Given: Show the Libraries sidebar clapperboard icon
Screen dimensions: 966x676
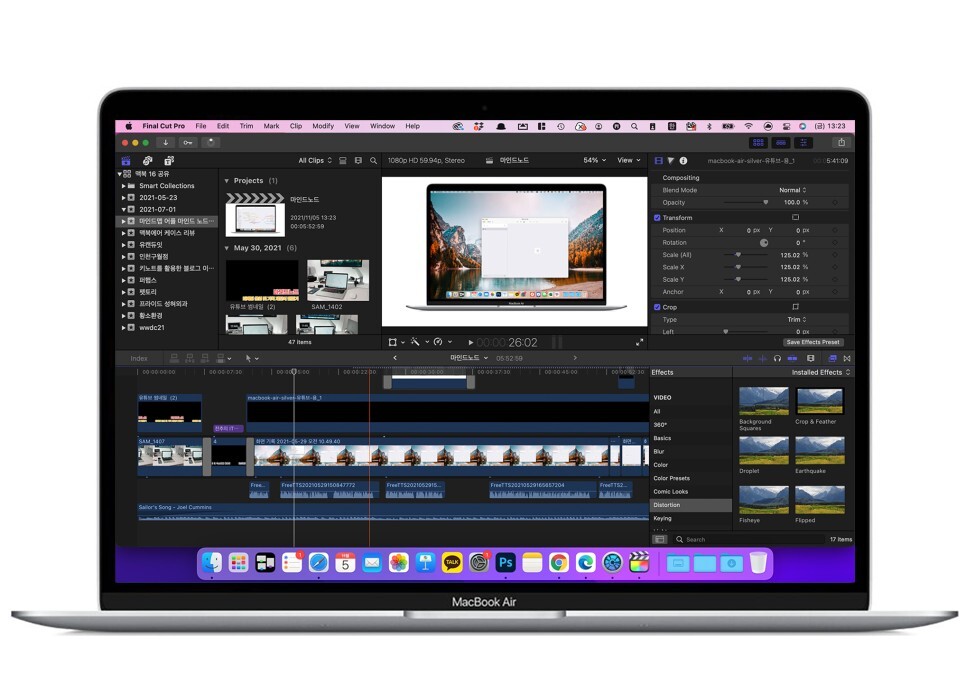Looking at the screenshot, I should point(126,161).
